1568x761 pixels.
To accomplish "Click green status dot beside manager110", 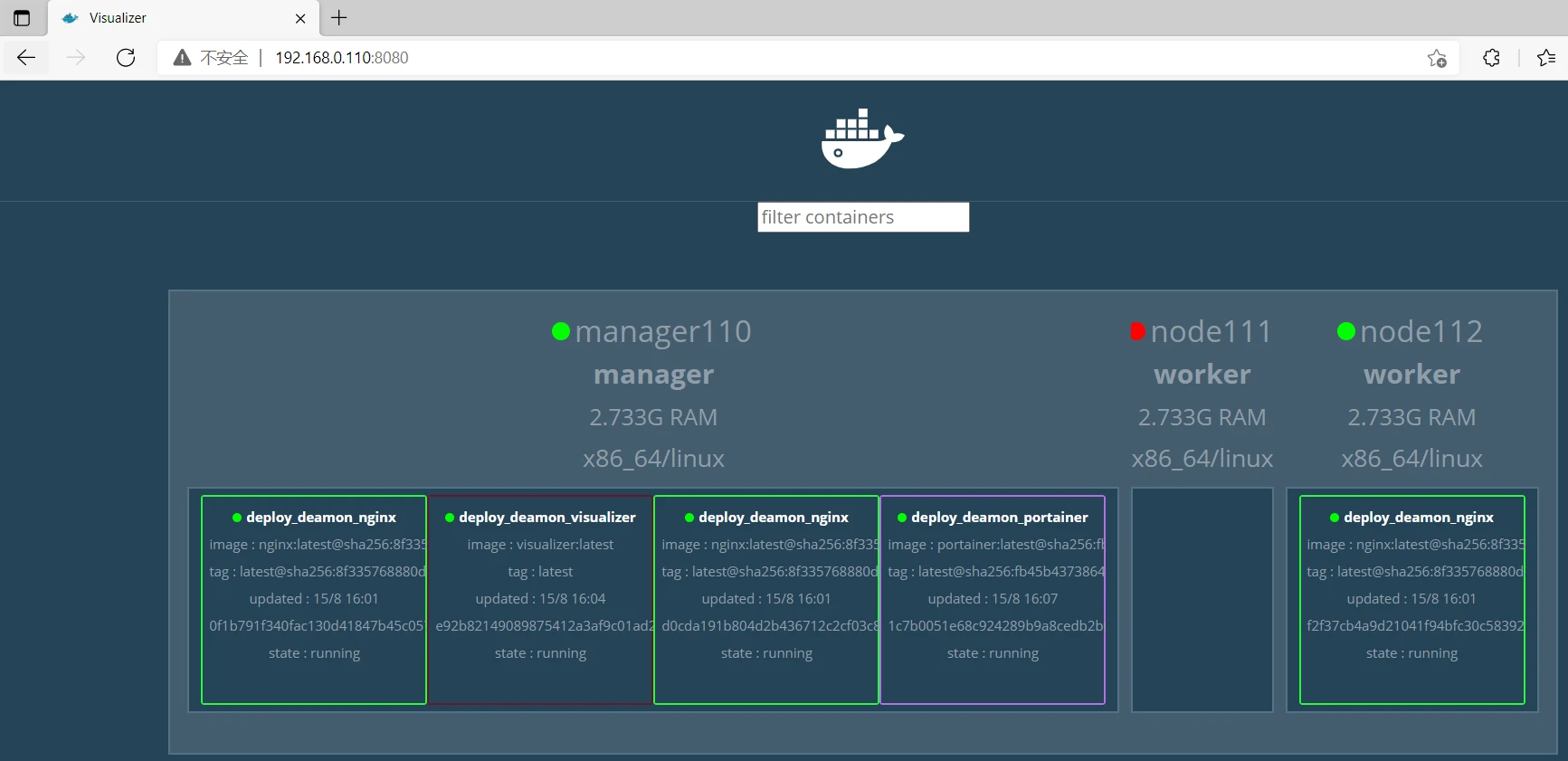I will (x=561, y=332).
